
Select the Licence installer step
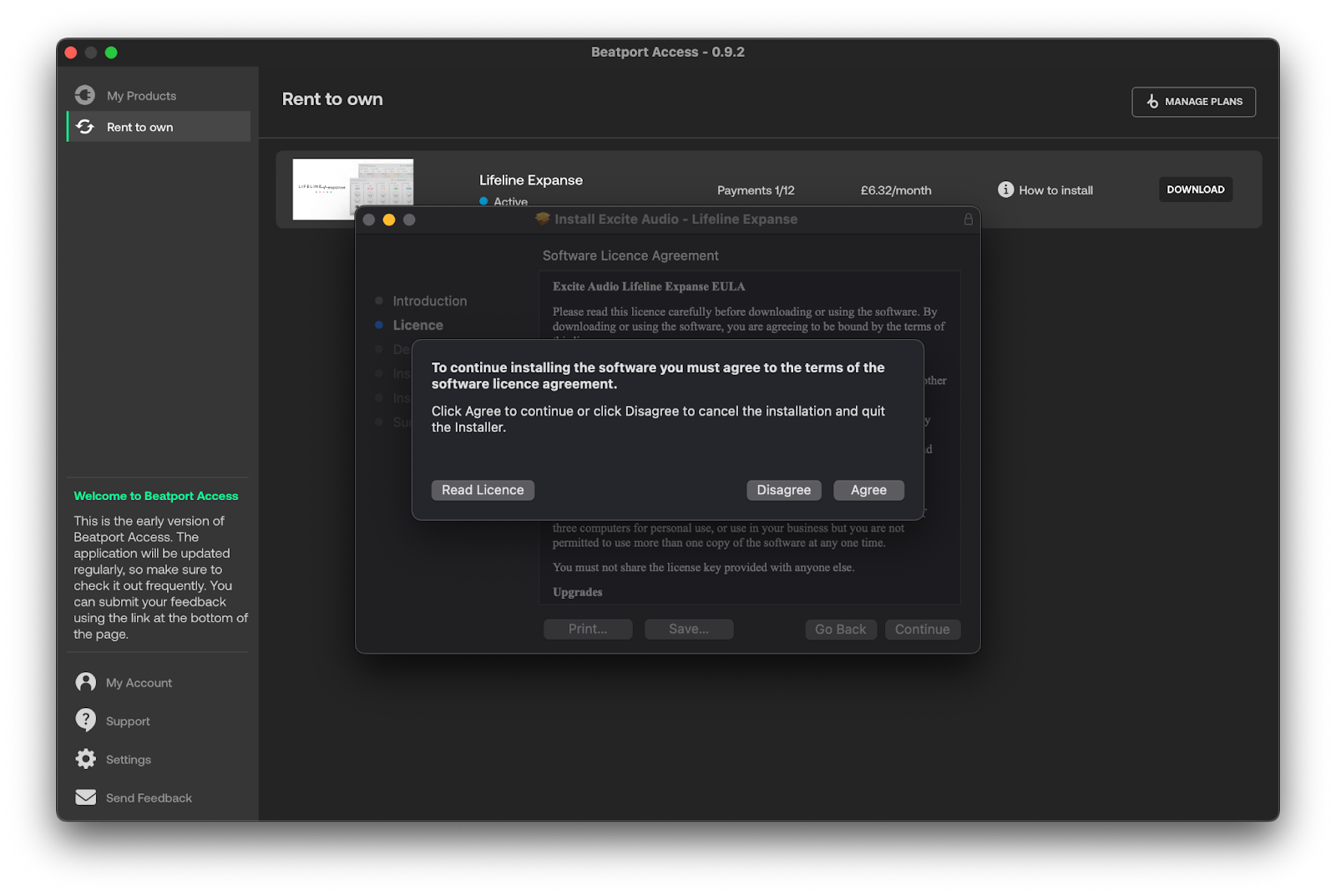click(417, 325)
